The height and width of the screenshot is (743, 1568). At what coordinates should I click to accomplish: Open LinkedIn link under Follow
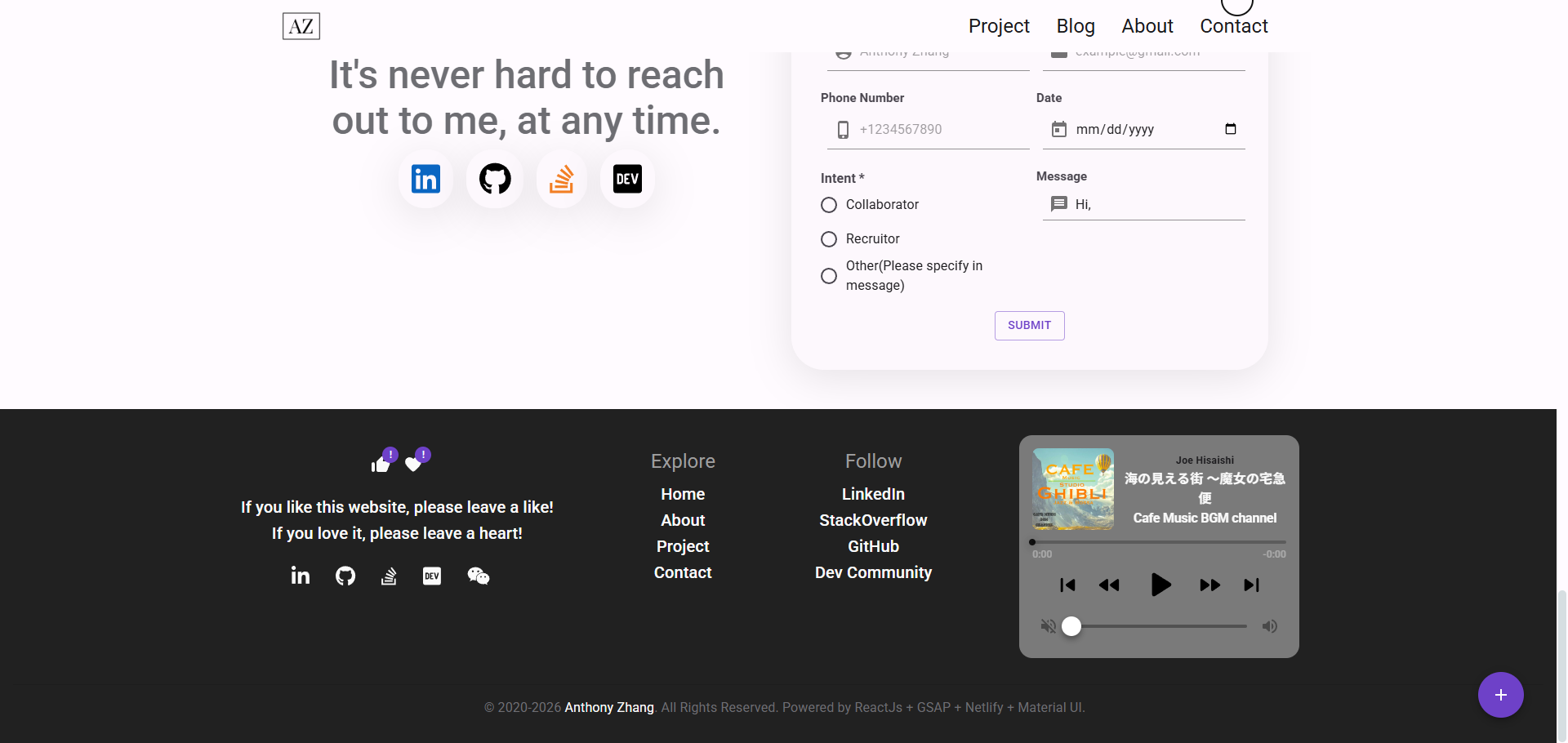873,494
